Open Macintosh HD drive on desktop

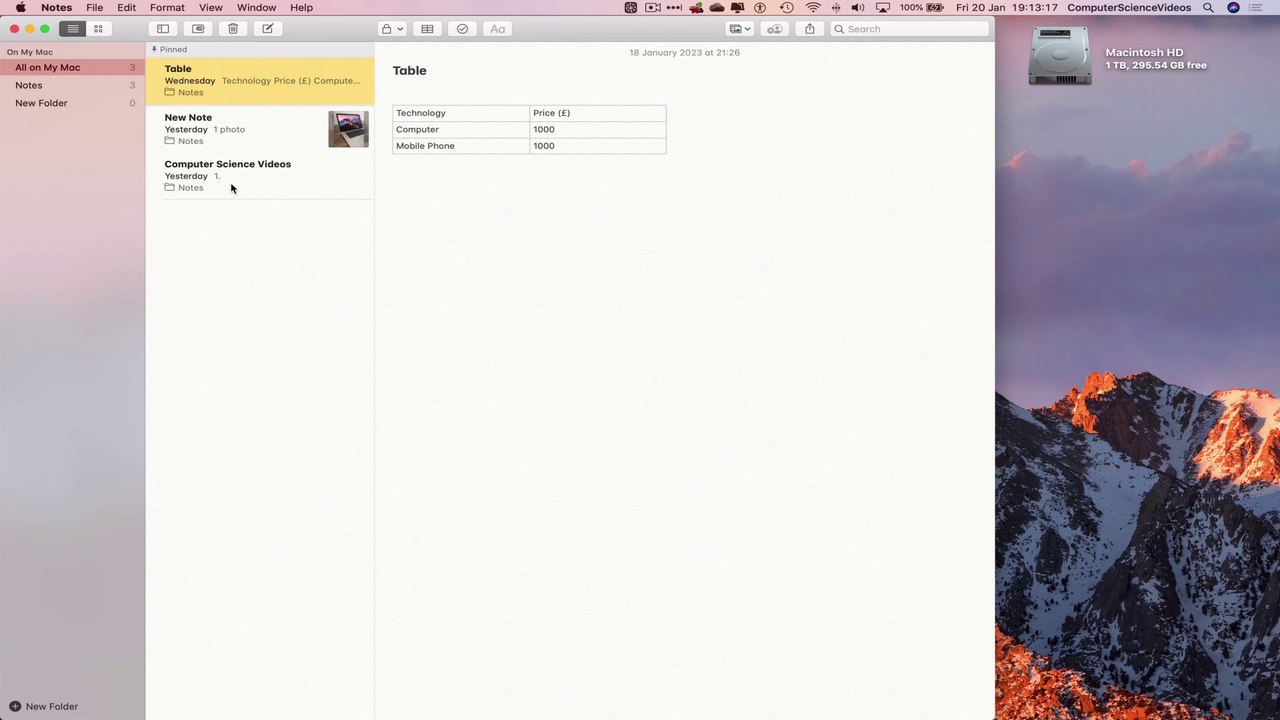pos(1059,55)
